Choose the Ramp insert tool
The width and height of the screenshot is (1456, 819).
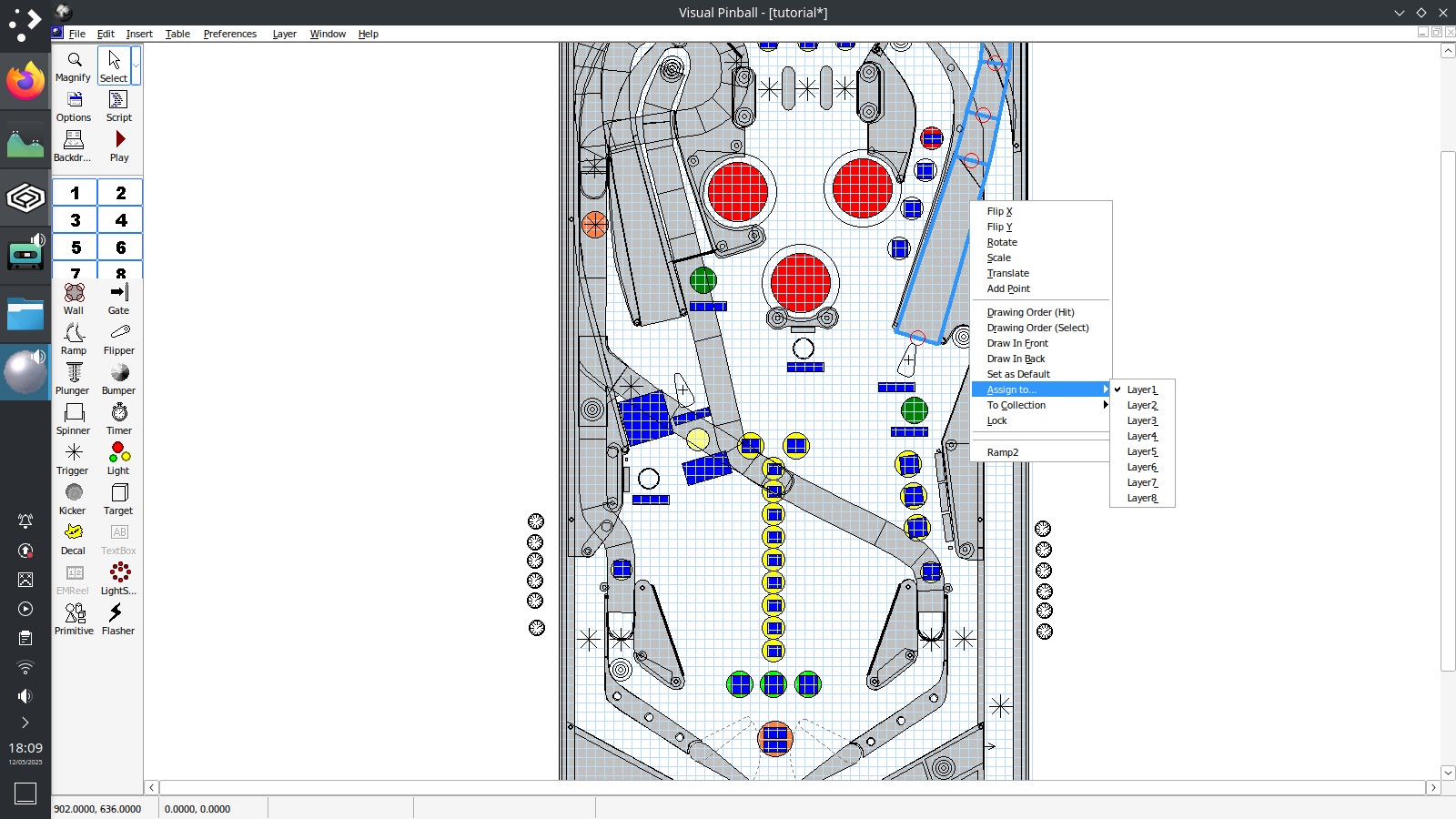74,339
